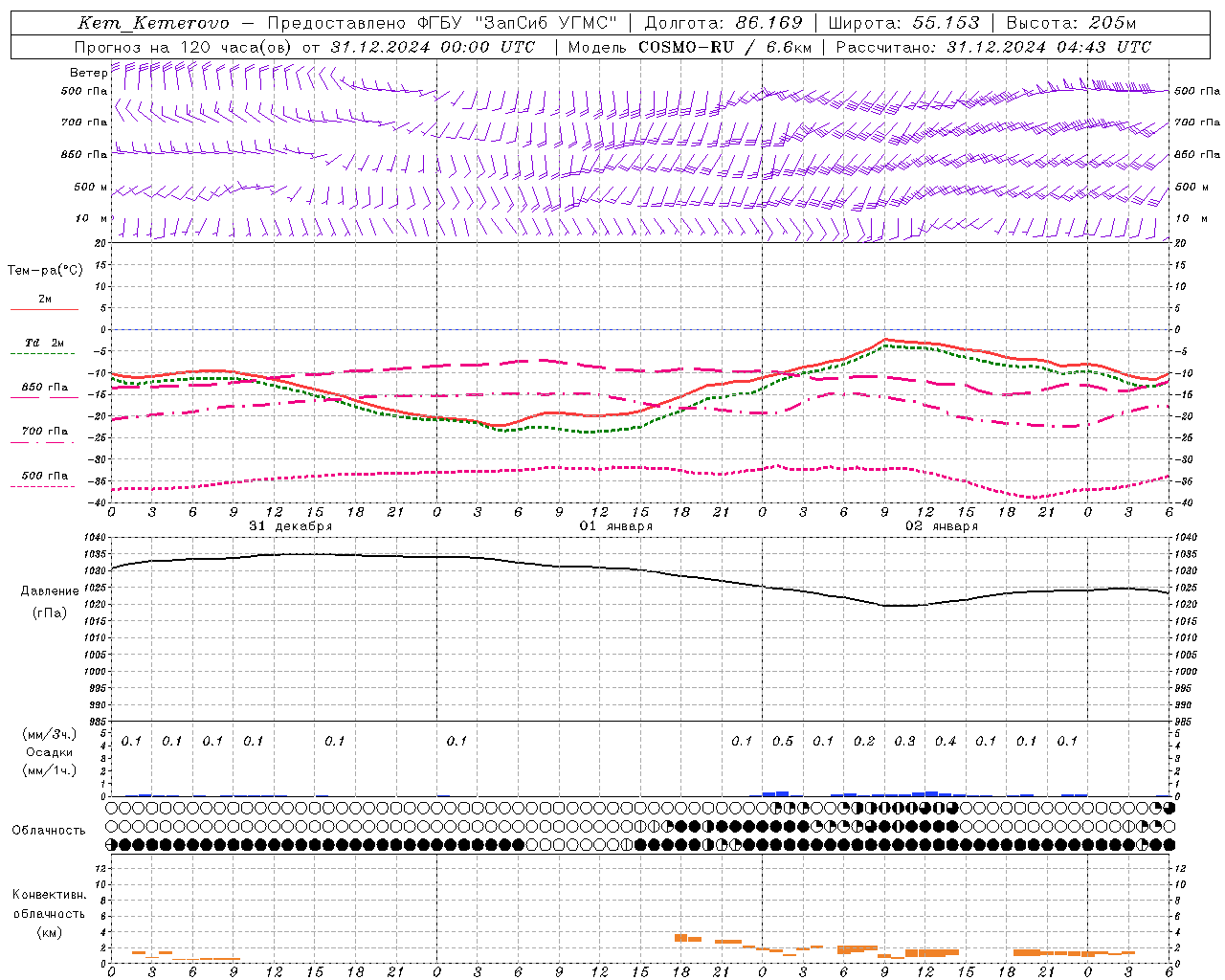Click the Осадки precipitation label

point(50,752)
